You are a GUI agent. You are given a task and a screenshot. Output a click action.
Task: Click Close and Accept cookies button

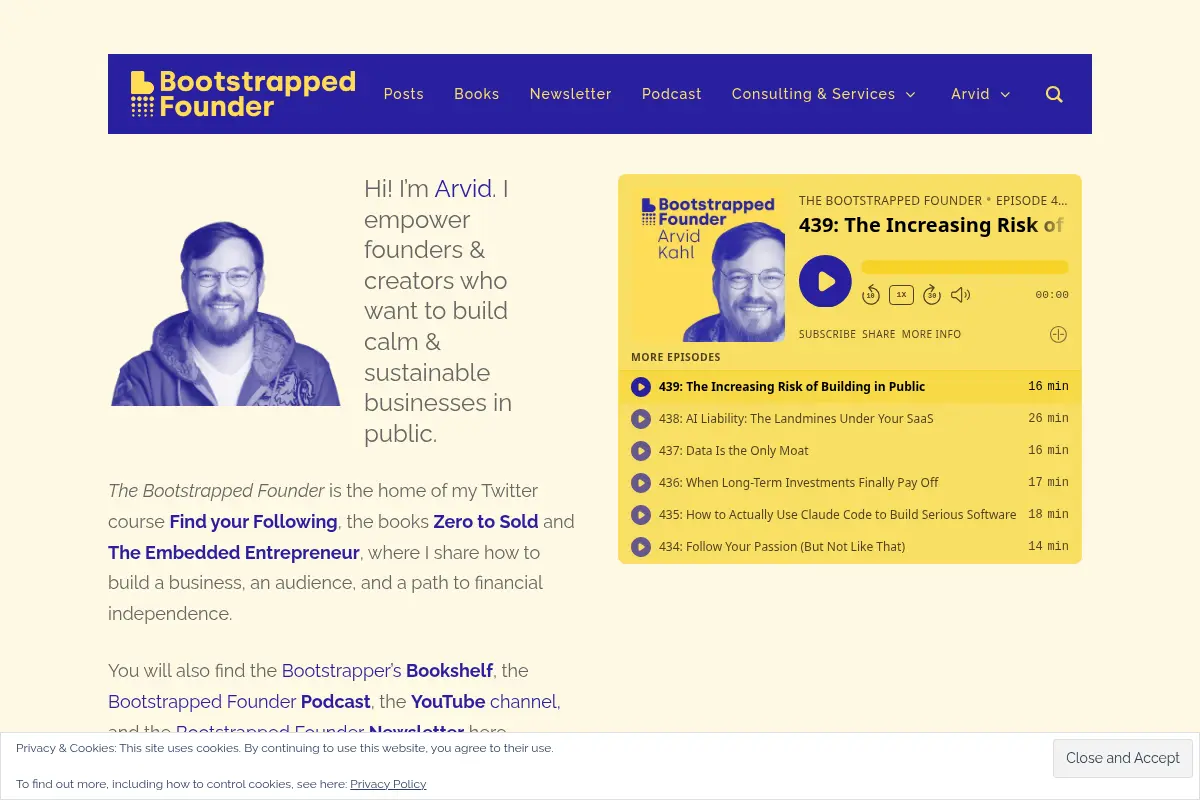click(1123, 758)
